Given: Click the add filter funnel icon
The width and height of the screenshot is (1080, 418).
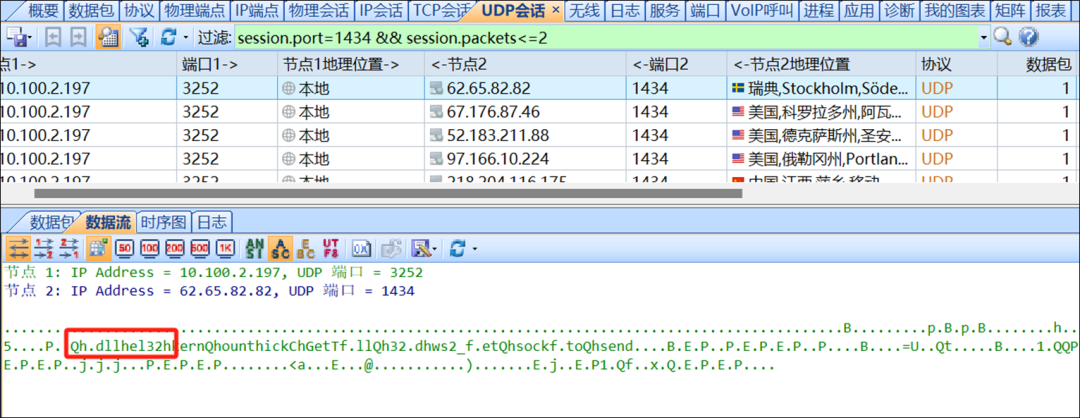Looking at the screenshot, I should (x=140, y=37).
